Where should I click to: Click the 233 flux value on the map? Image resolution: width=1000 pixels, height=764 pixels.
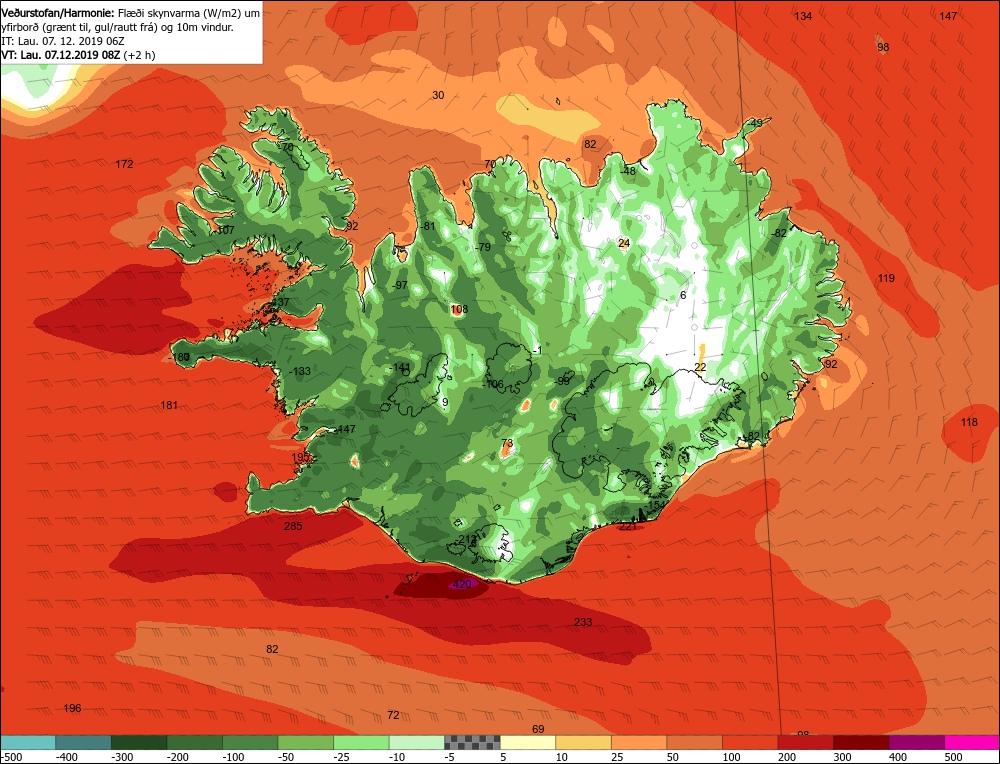[x=583, y=622]
